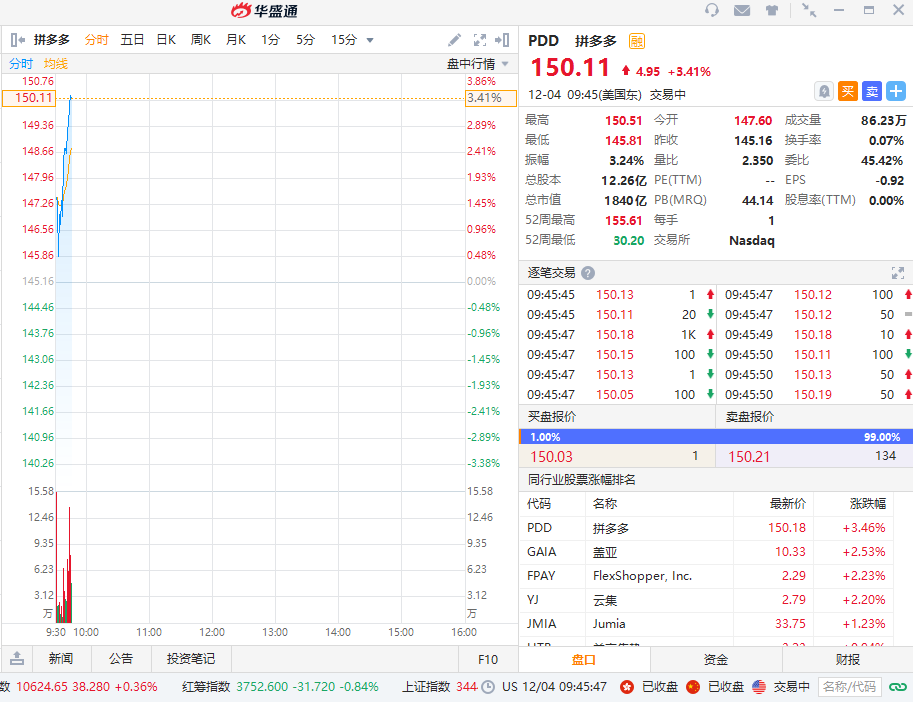Click the customer service headset icon
The image size is (913, 702).
712,10
